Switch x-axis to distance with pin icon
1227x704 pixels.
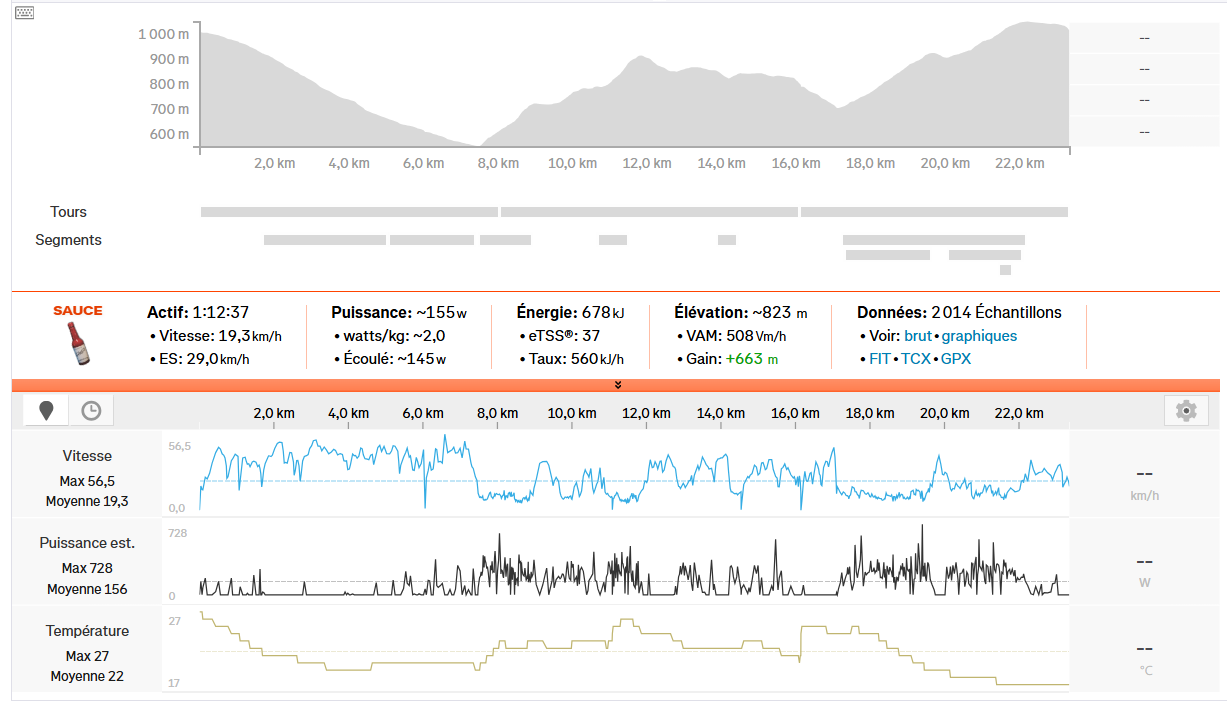click(46, 410)
